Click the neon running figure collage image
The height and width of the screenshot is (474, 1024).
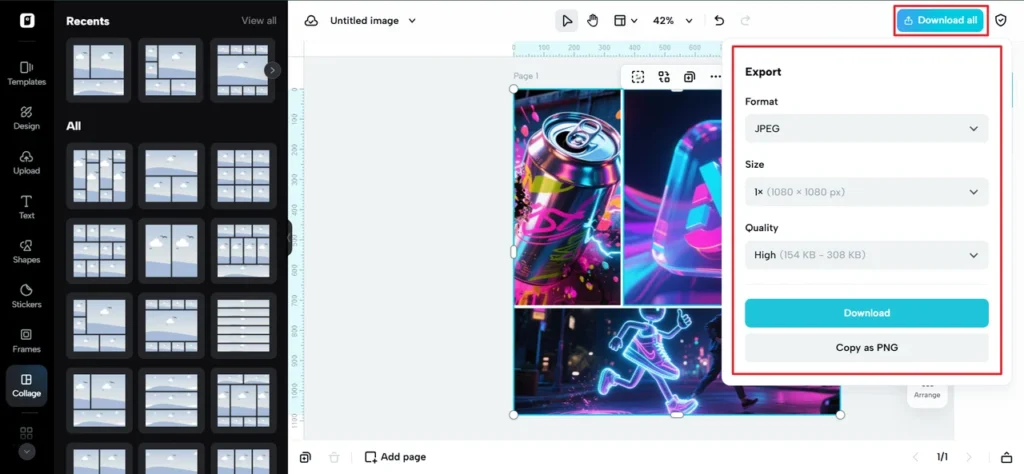677,361
